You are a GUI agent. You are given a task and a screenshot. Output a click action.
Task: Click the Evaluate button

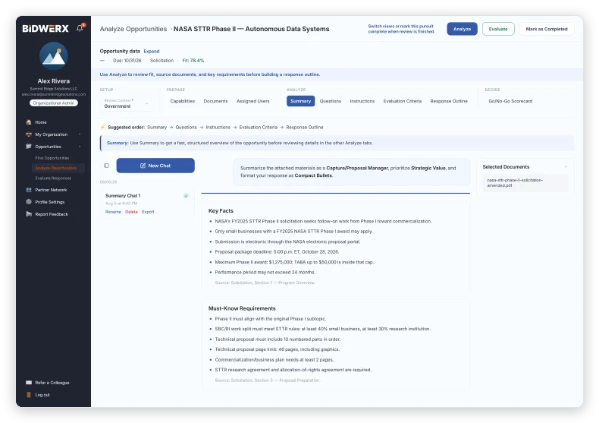click(x=498, y=29)
